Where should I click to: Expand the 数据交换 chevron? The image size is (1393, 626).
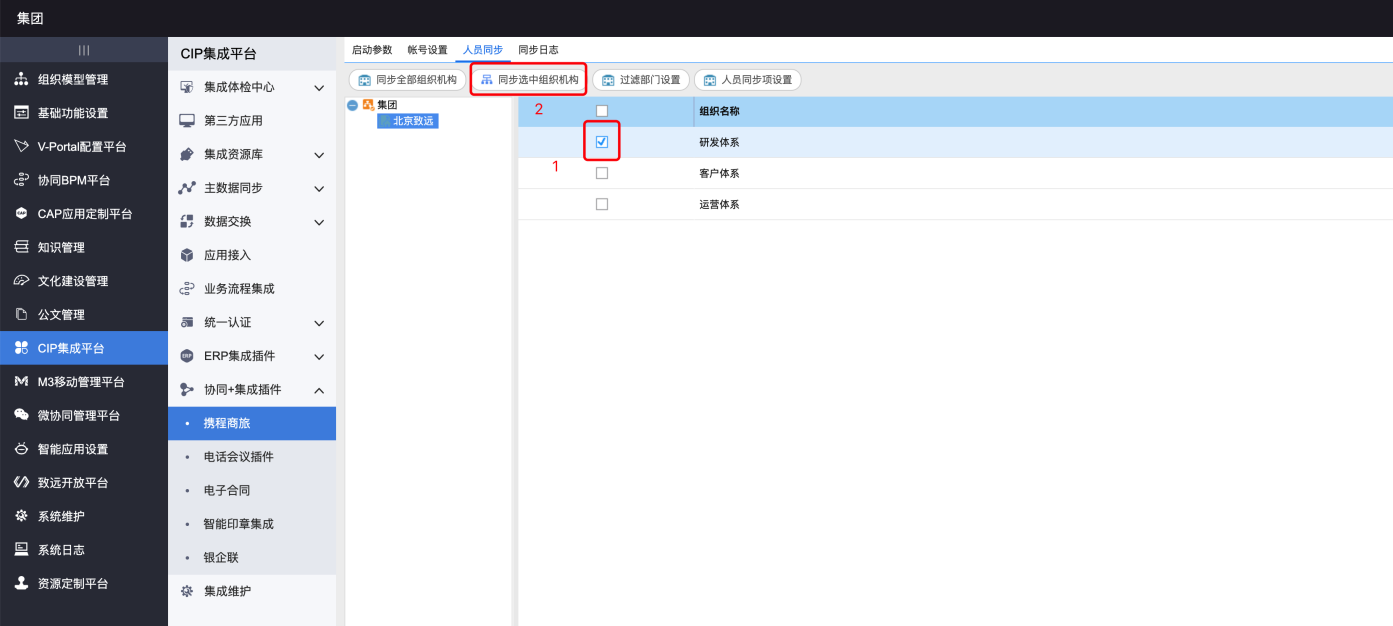click(319, 222)
